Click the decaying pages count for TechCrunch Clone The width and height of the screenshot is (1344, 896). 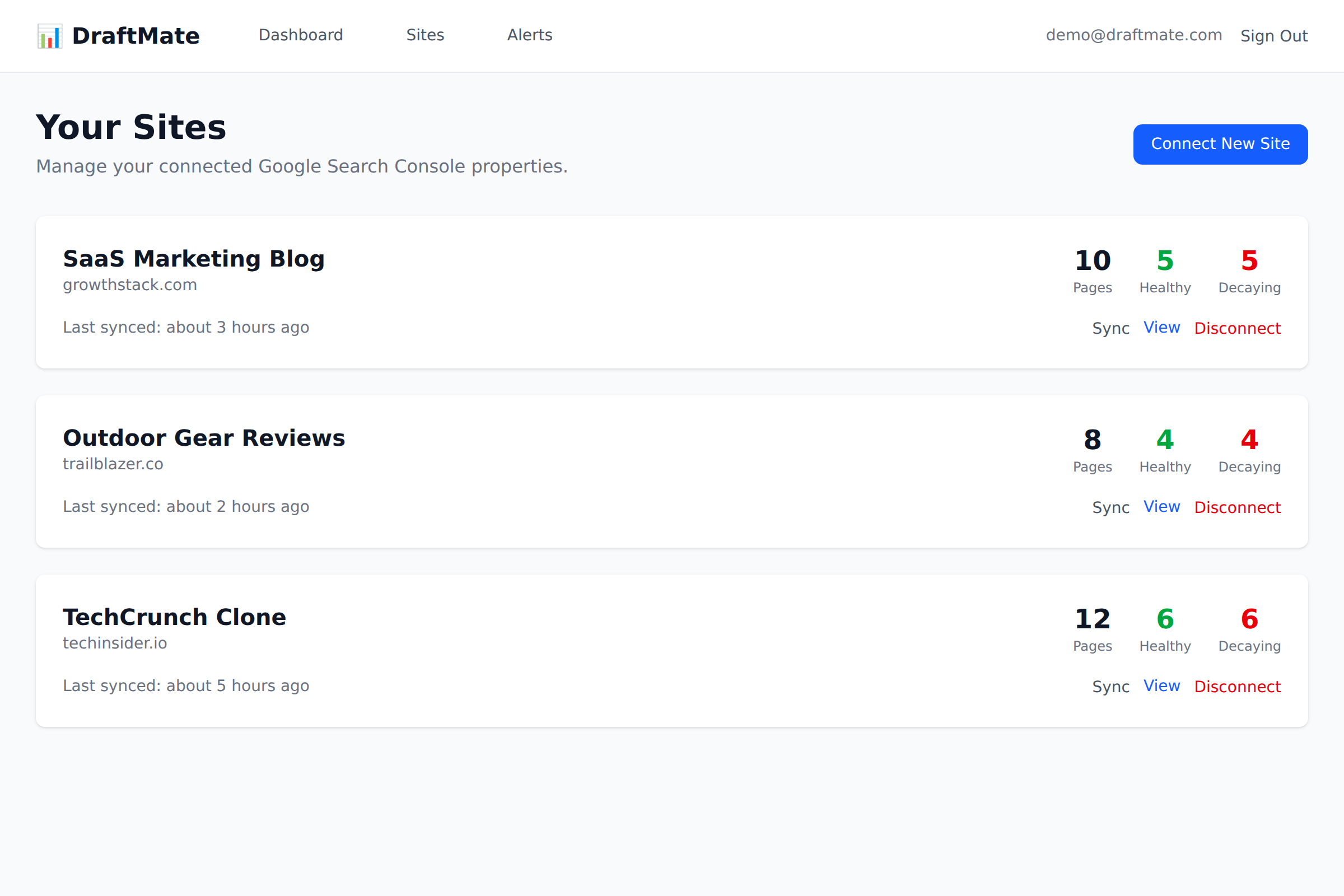coord(1249,618)
